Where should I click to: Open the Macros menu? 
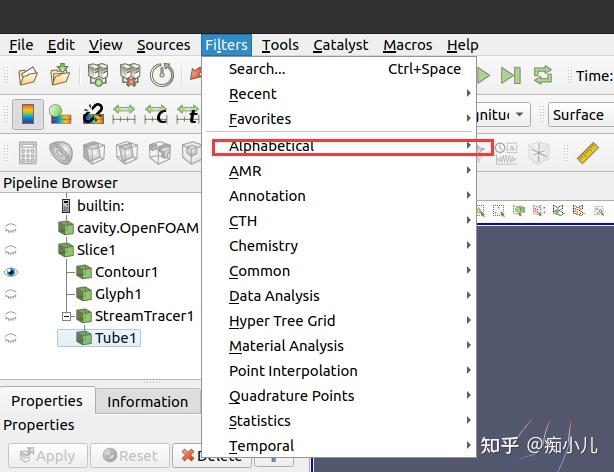408,45
